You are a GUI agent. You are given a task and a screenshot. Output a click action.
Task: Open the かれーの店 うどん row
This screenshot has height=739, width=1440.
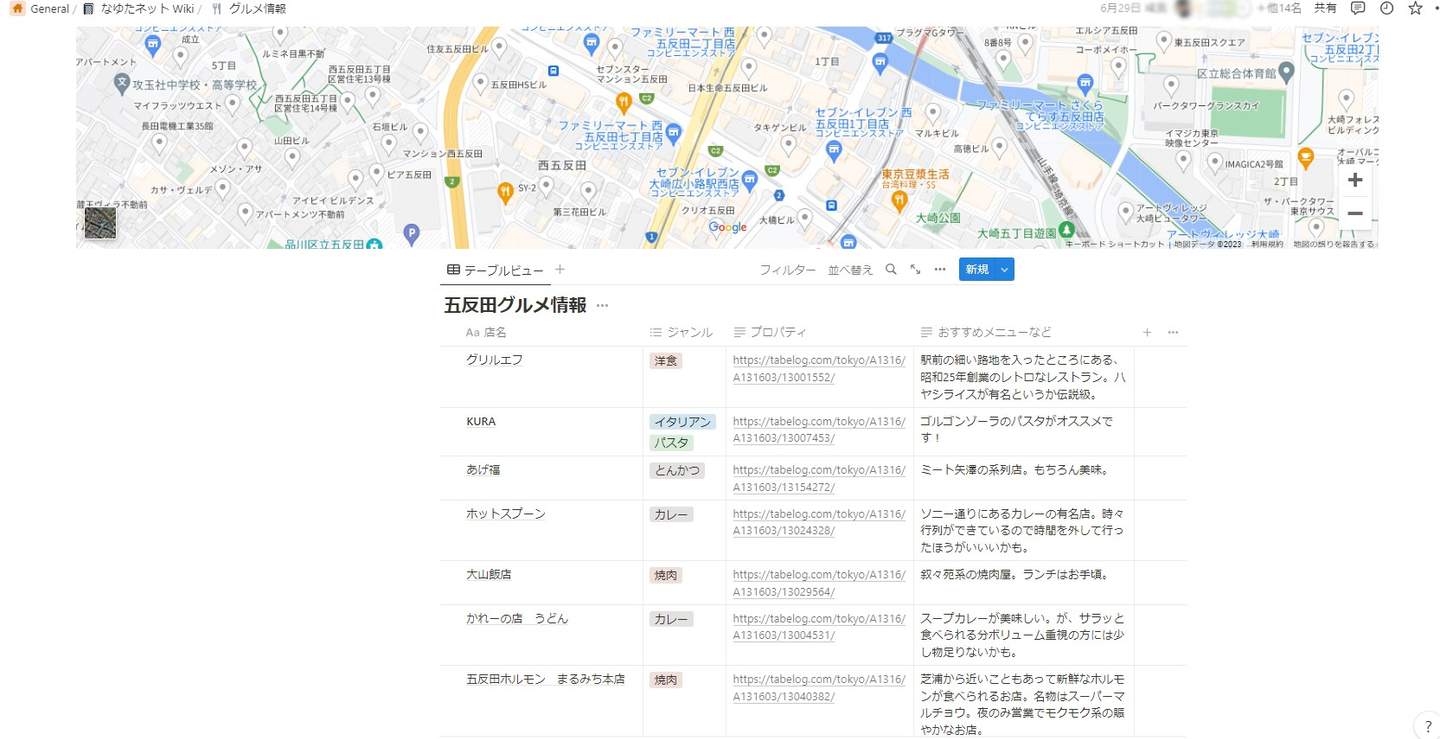517,619
